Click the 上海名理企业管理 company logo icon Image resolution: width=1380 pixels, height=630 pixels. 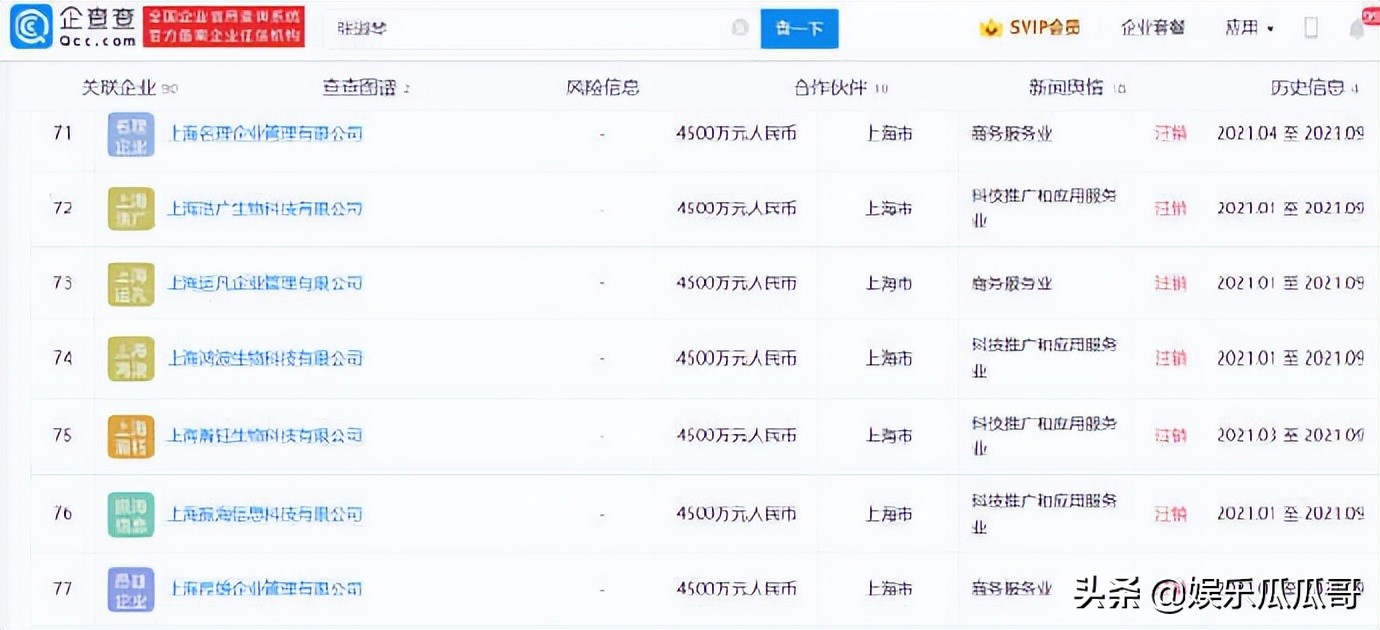coord(130,134)
